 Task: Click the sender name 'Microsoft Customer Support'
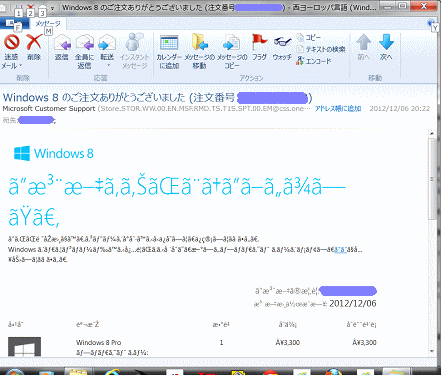(49, 109)
